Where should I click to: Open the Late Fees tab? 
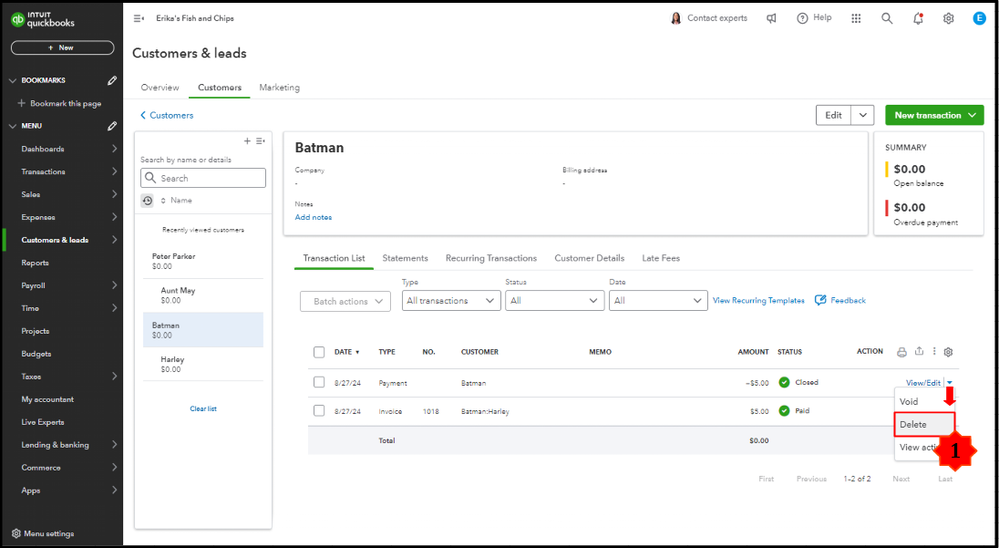(x=661, y=258)
